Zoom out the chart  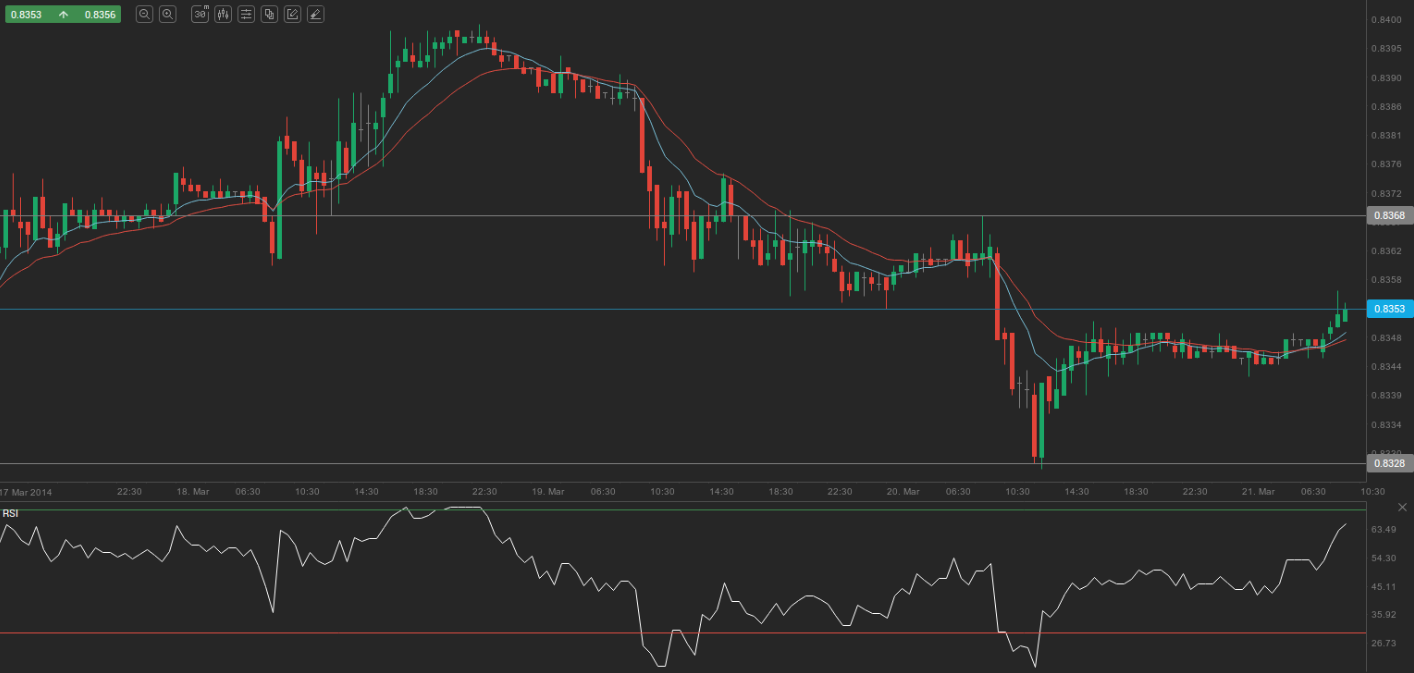pos(145,14)
